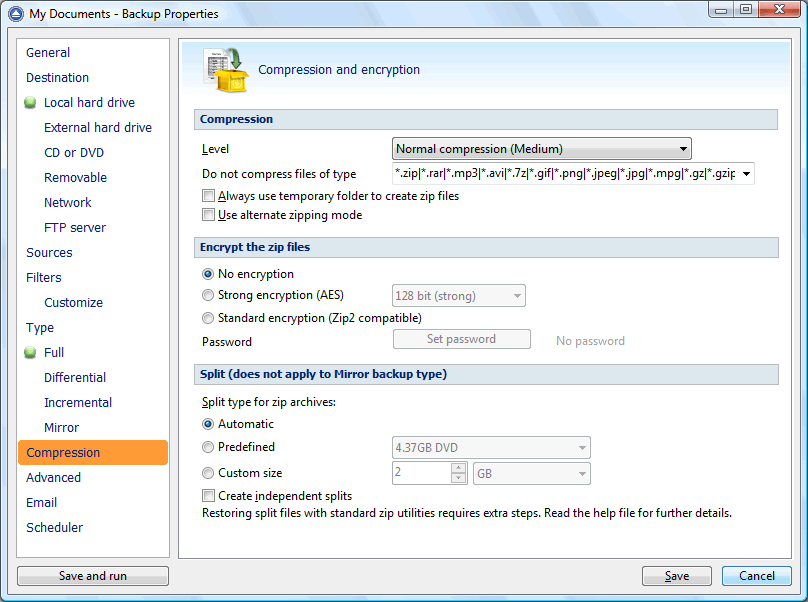Select Automatic split type

[x=208, y=424]
